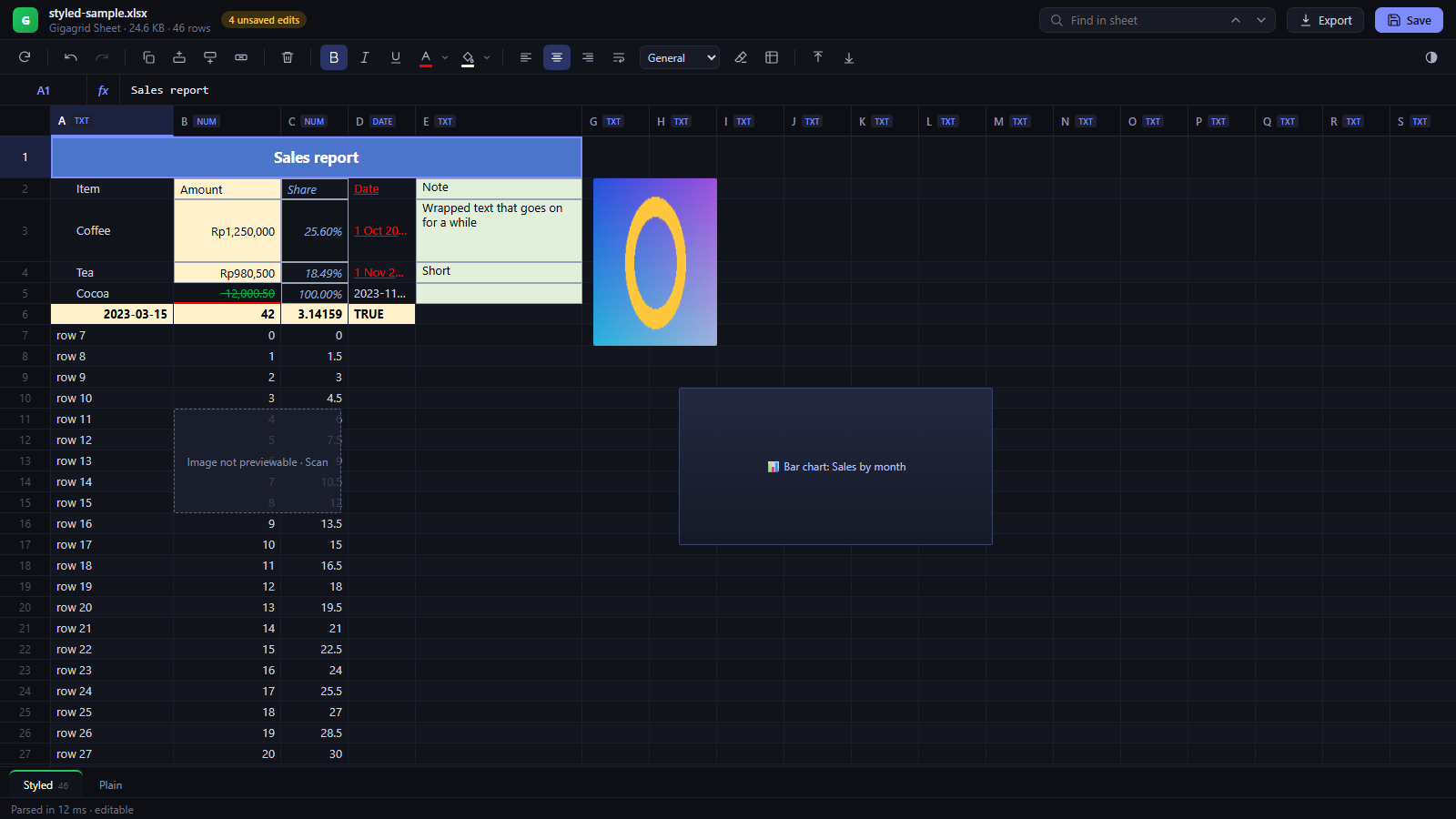1456x819 pixels.
Task: Apply the red text color
Action: click(426, 57)
